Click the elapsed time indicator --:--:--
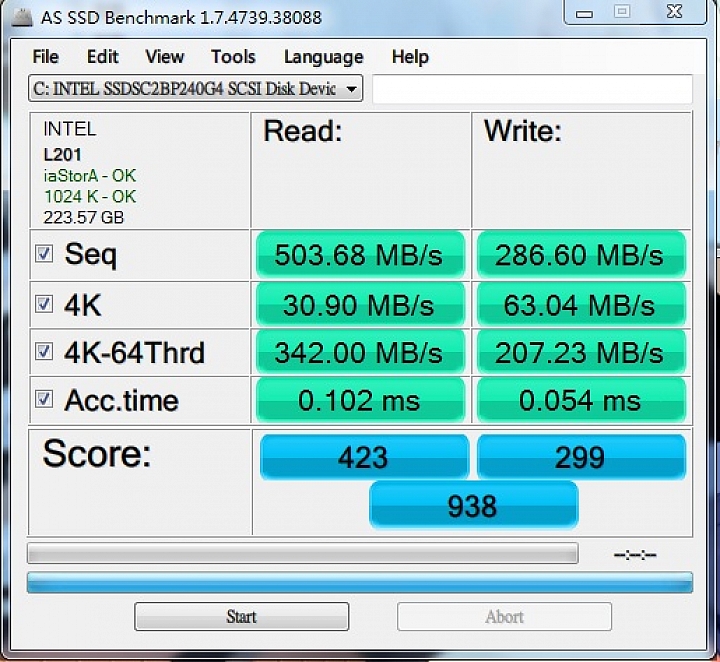 point(635,555)
